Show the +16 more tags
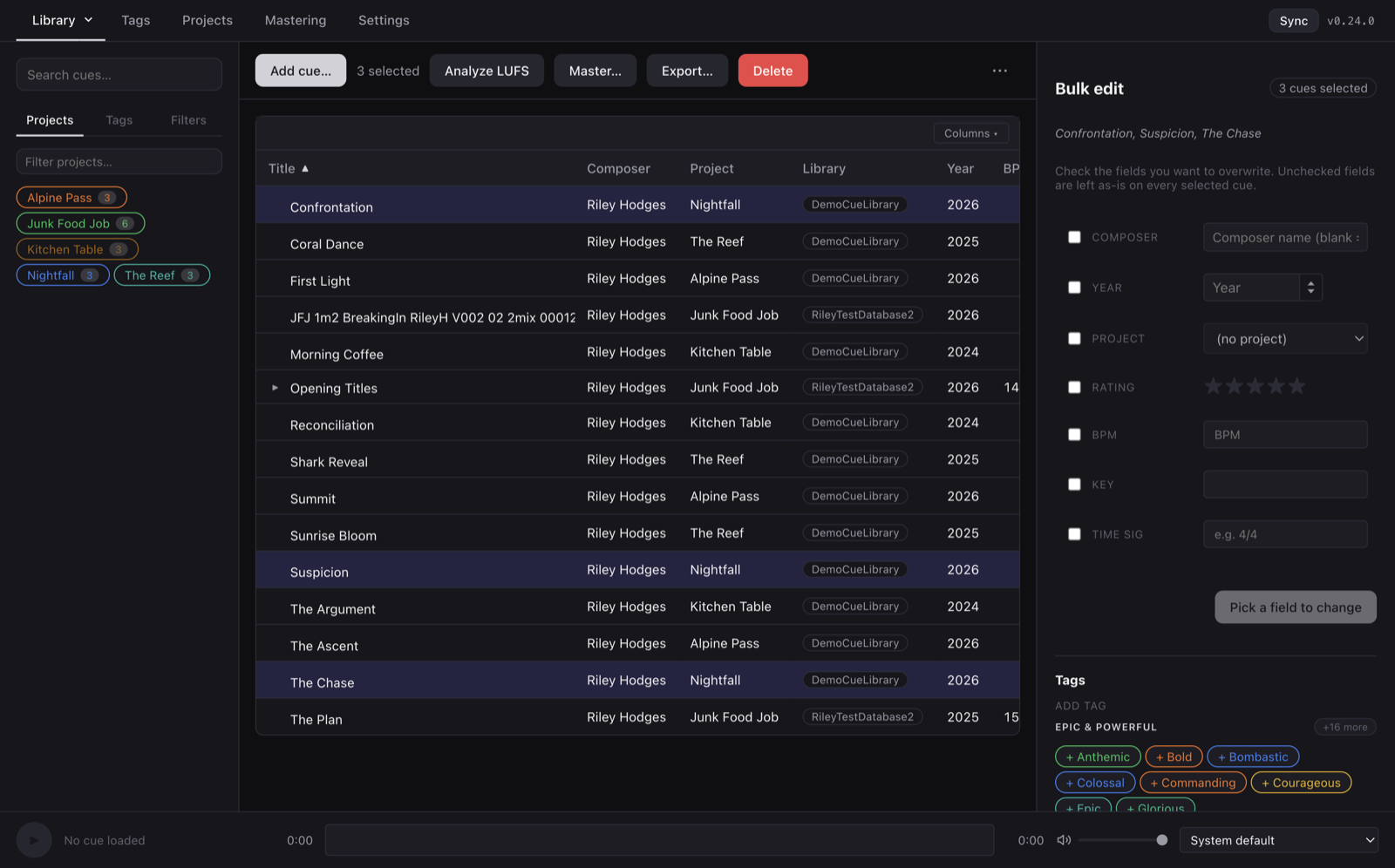Screen dimensions: 1395x868 point(1344,727)
